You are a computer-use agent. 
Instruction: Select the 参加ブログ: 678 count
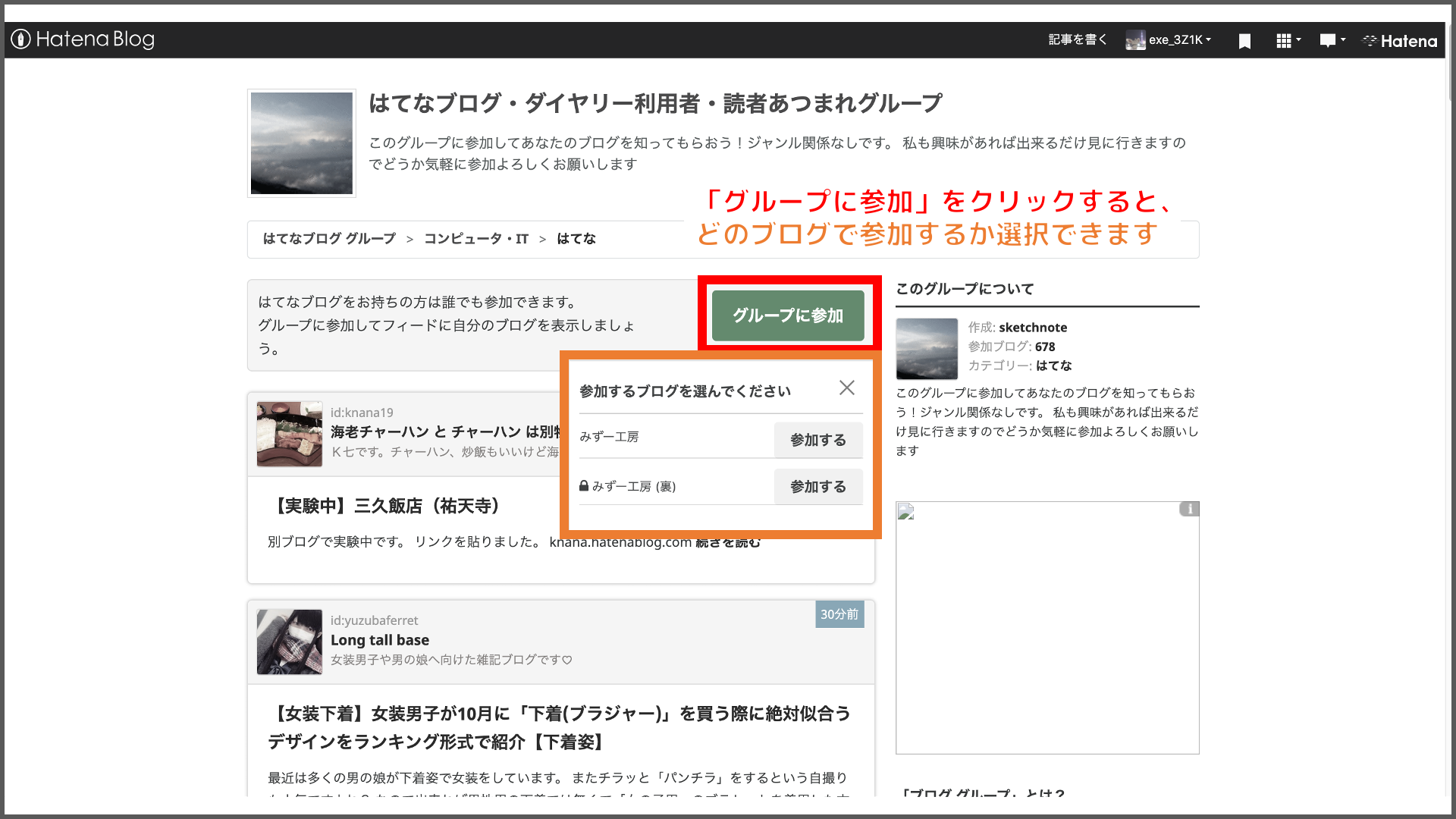(1012, 347)
